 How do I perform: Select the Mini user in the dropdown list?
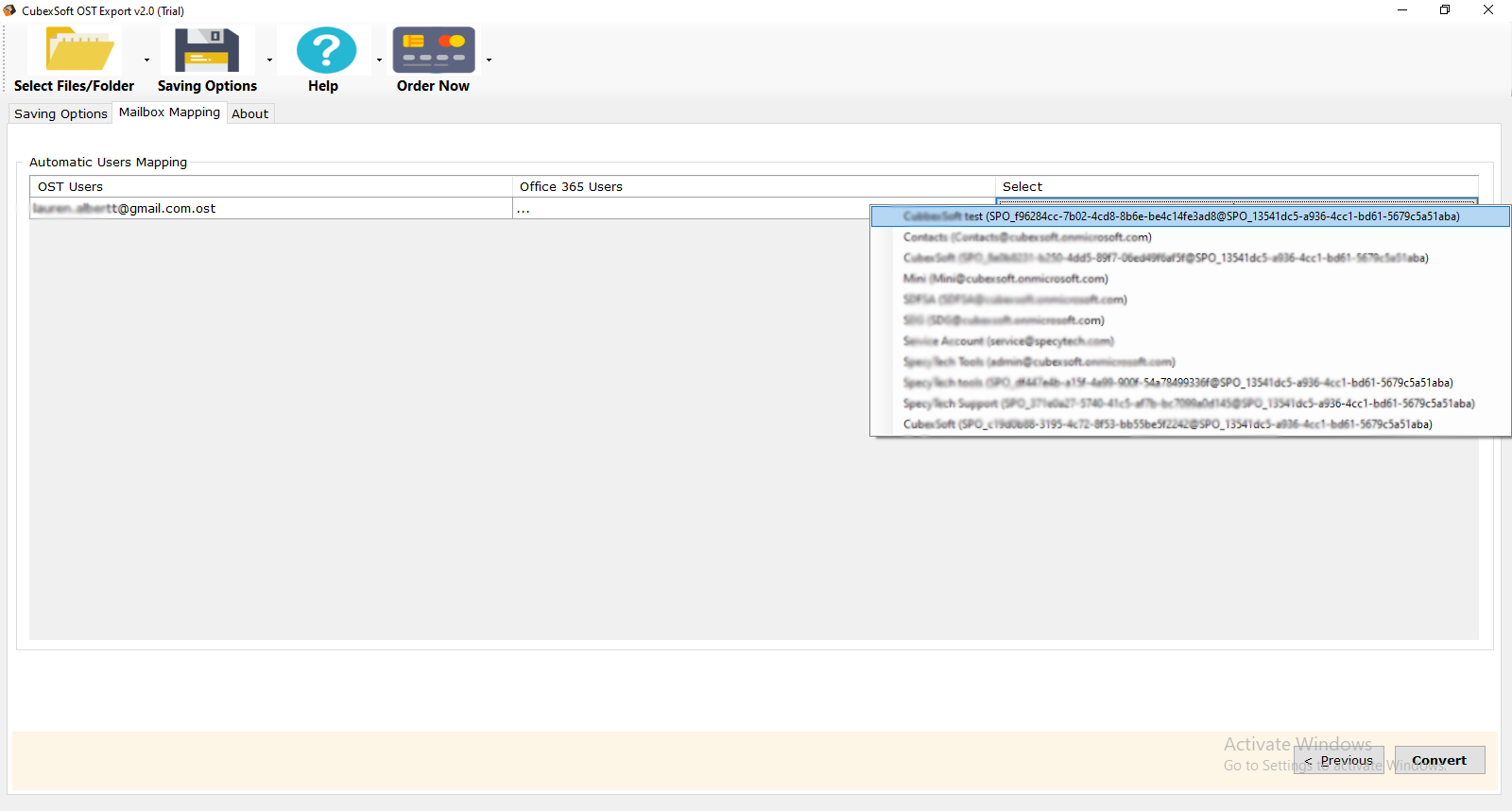pos(1005,279)
